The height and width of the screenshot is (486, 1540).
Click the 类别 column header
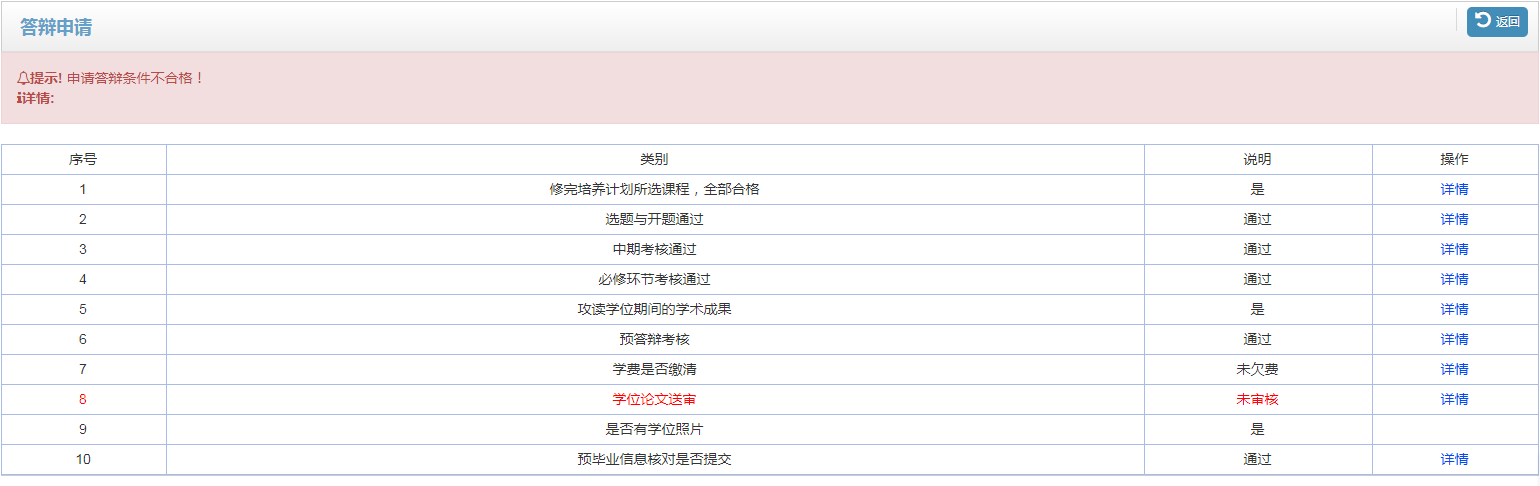pyautogui.click(x=654, y=159)
